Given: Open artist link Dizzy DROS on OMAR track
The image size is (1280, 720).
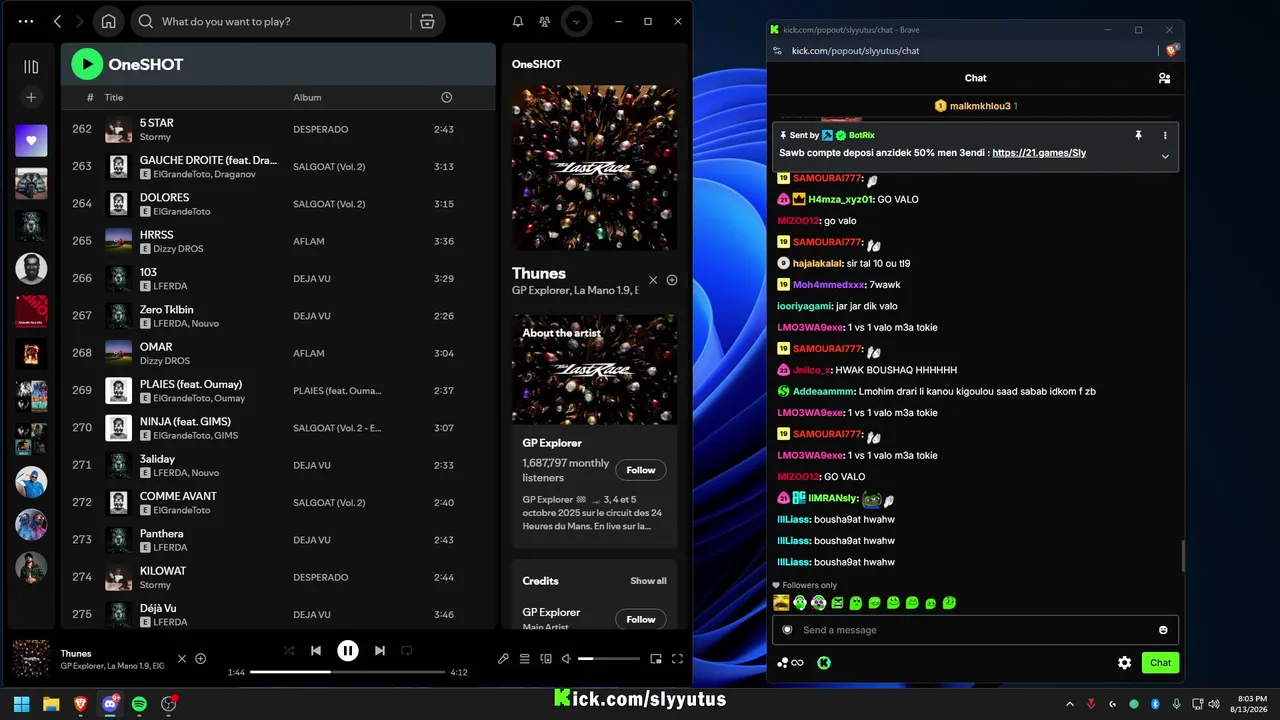Looking at the screenshot, I should [164, 361].
